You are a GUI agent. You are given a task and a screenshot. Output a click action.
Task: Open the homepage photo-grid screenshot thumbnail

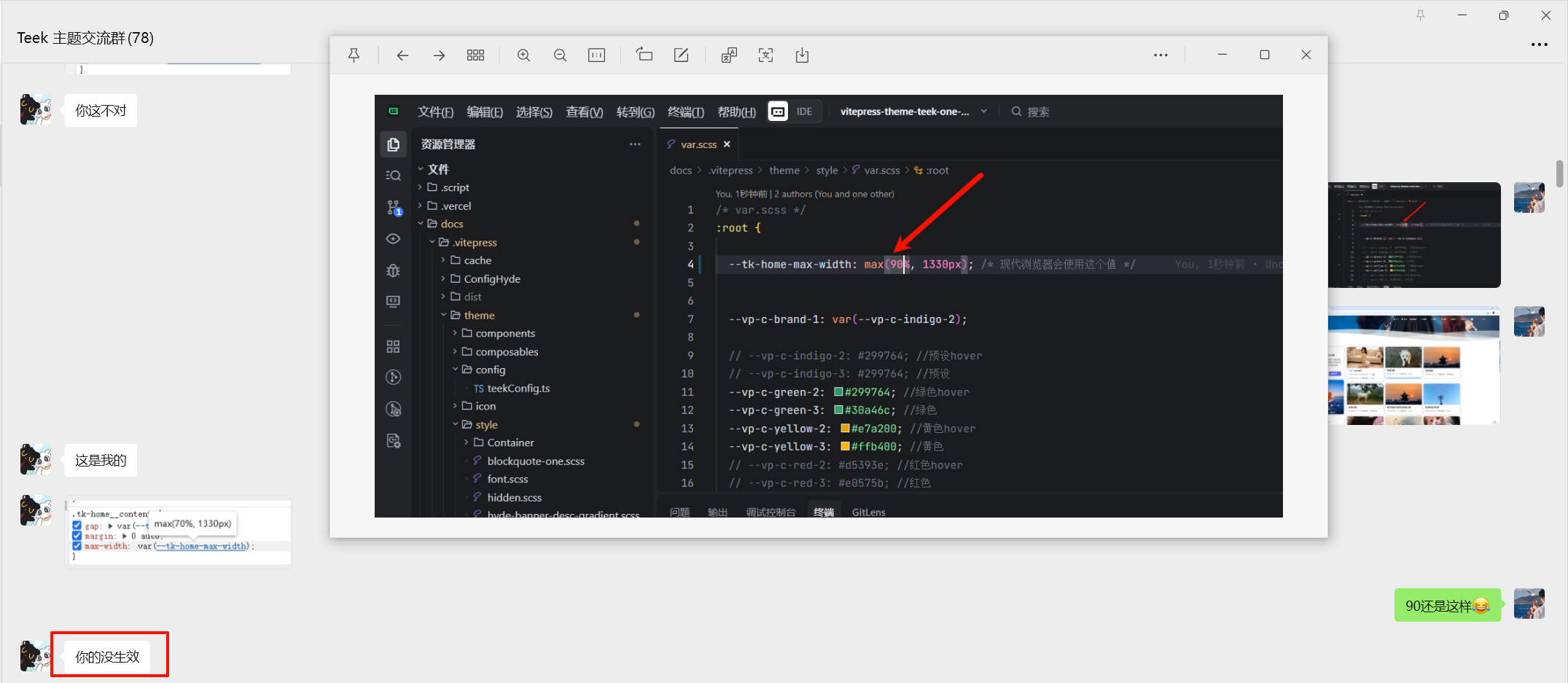1414,366
